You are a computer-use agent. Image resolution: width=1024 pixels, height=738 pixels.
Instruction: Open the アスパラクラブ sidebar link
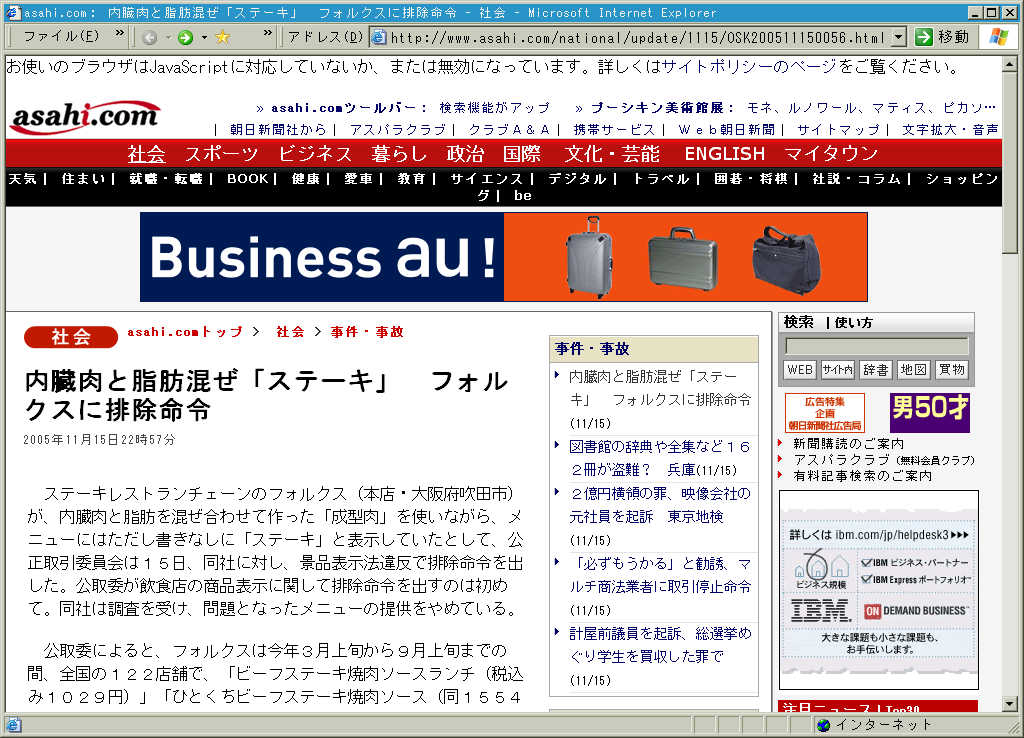tap(884, 460)
